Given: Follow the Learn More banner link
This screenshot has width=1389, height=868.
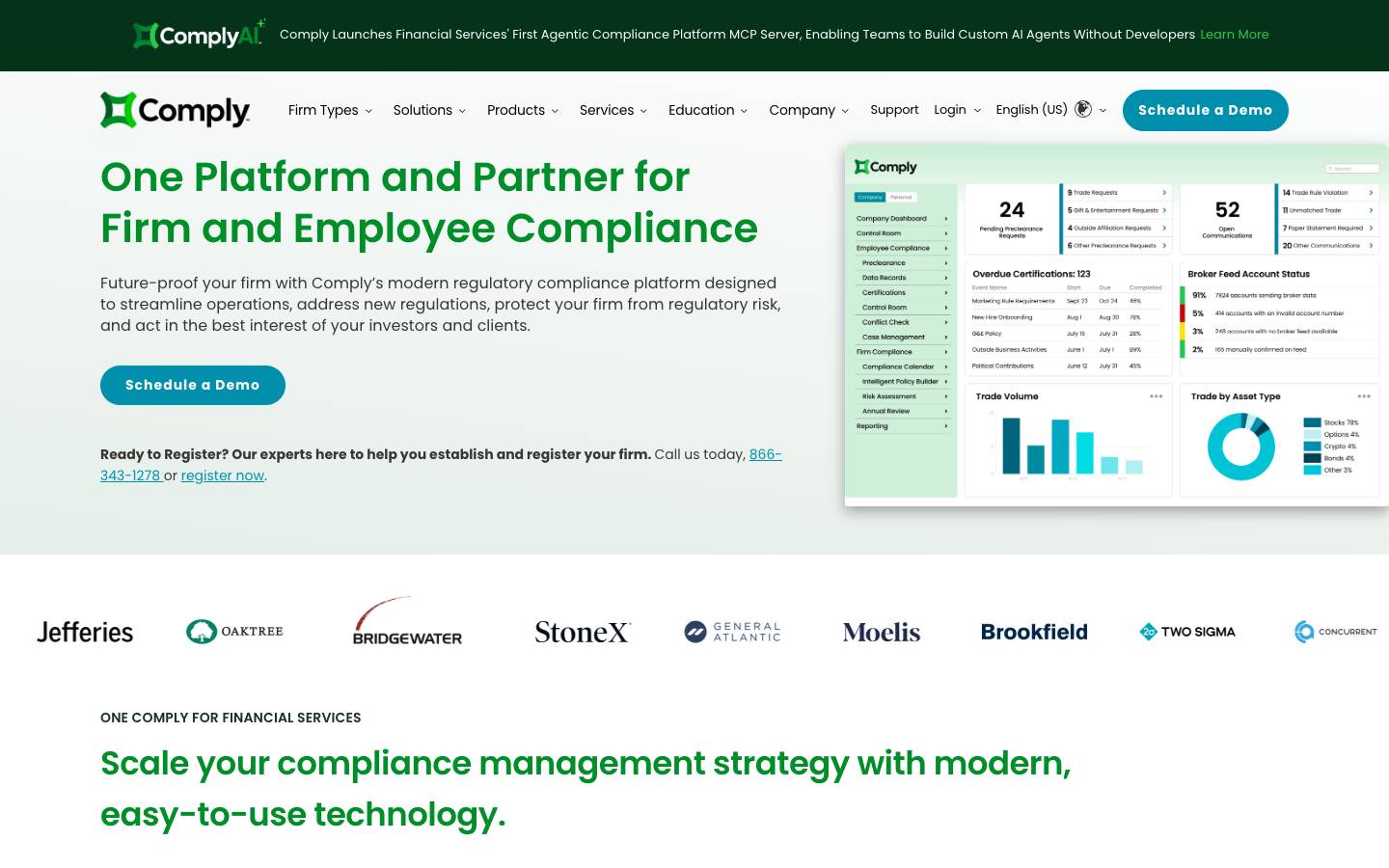Looking at the screenshot, I should [x=1235, y=35].
